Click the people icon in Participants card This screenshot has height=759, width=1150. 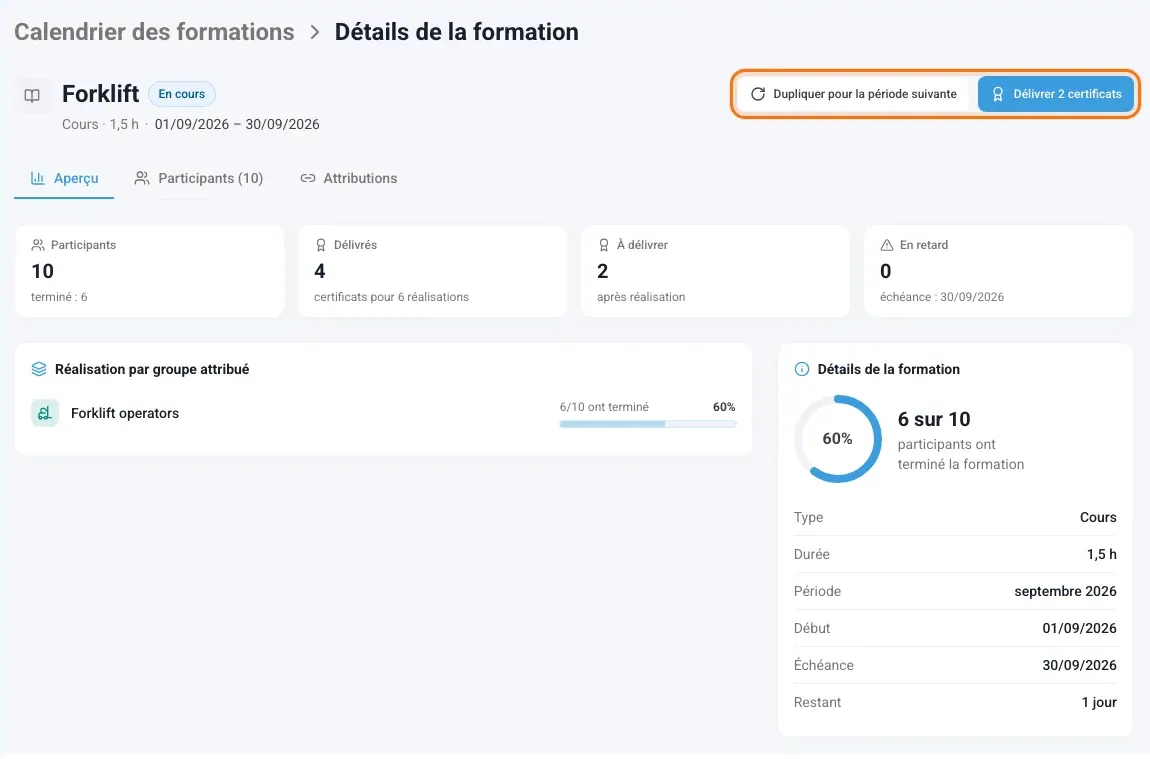click(38, 245)
